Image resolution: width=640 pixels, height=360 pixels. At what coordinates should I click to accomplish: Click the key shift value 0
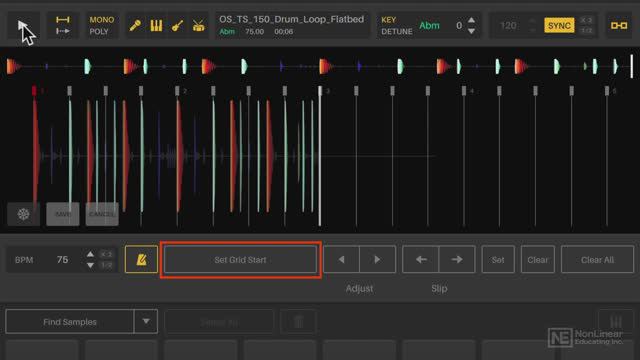459,26
